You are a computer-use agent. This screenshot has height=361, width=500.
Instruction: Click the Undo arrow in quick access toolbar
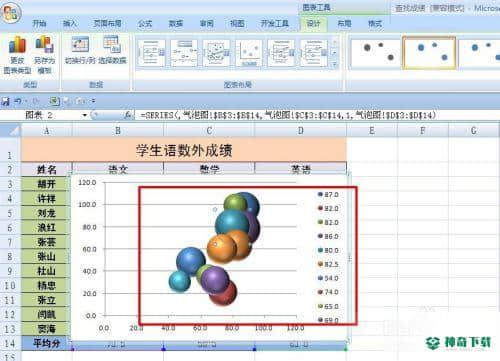point(18,101)
